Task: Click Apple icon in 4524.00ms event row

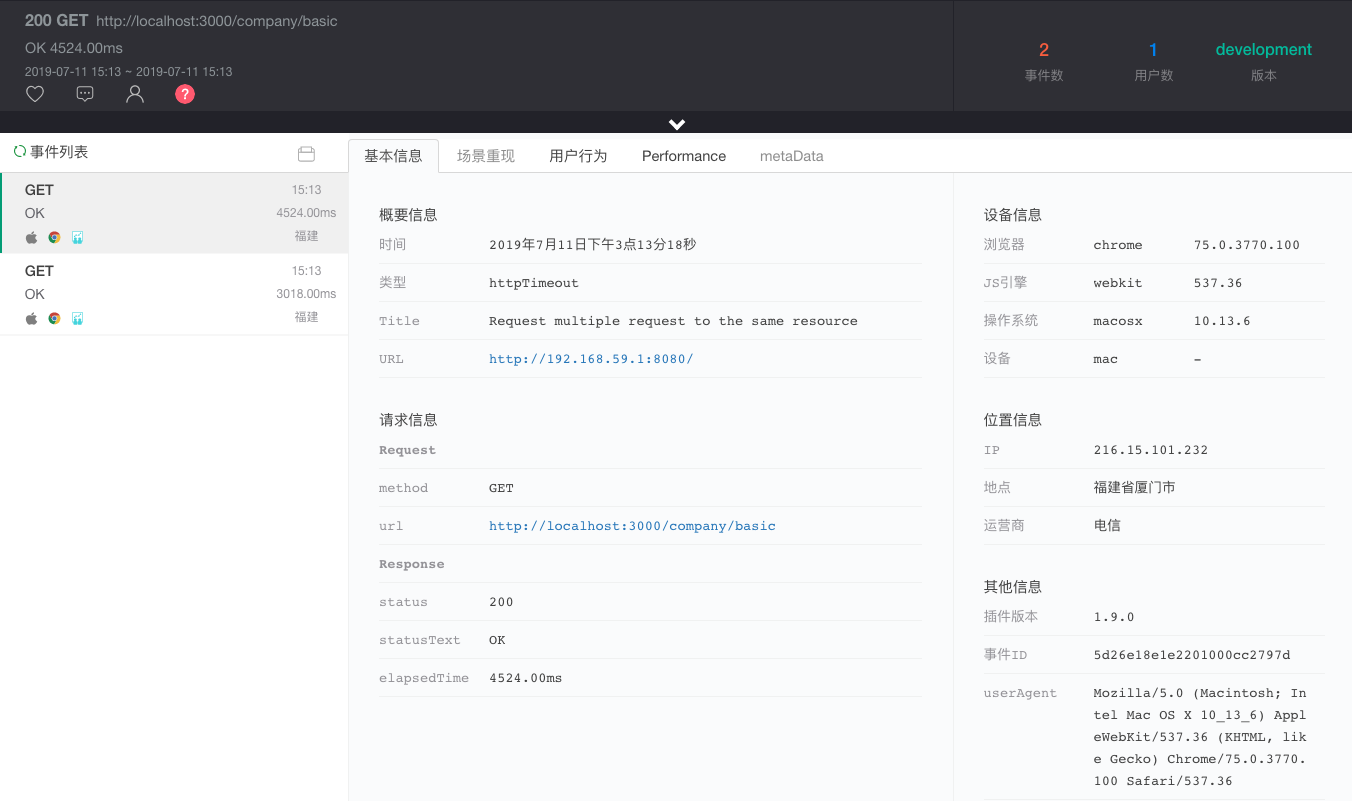Action: pyautogui.click(x=31, y=237)
